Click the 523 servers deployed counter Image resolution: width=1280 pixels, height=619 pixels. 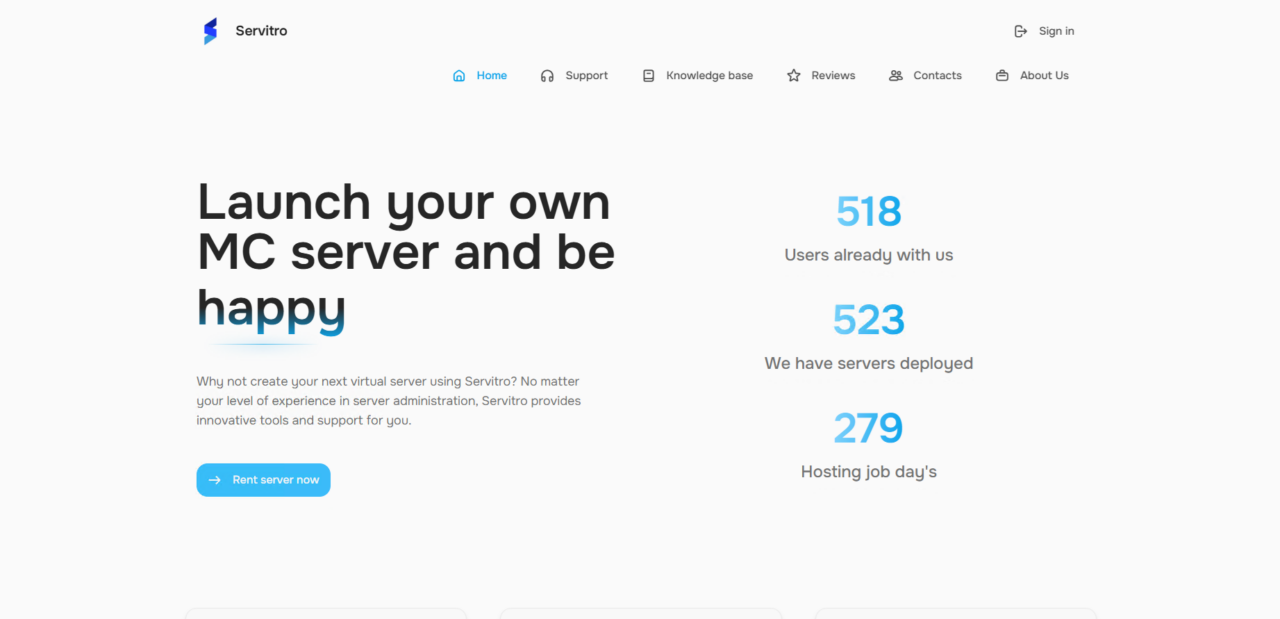[x=868, y=320]
